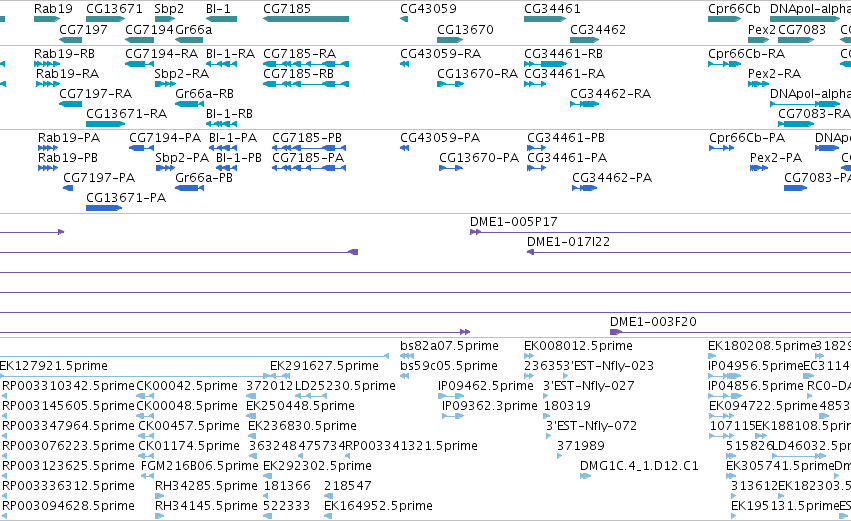Select the BI-1-RA transcript label
Viewport: 851px width, 521px height.
point(230,54)
